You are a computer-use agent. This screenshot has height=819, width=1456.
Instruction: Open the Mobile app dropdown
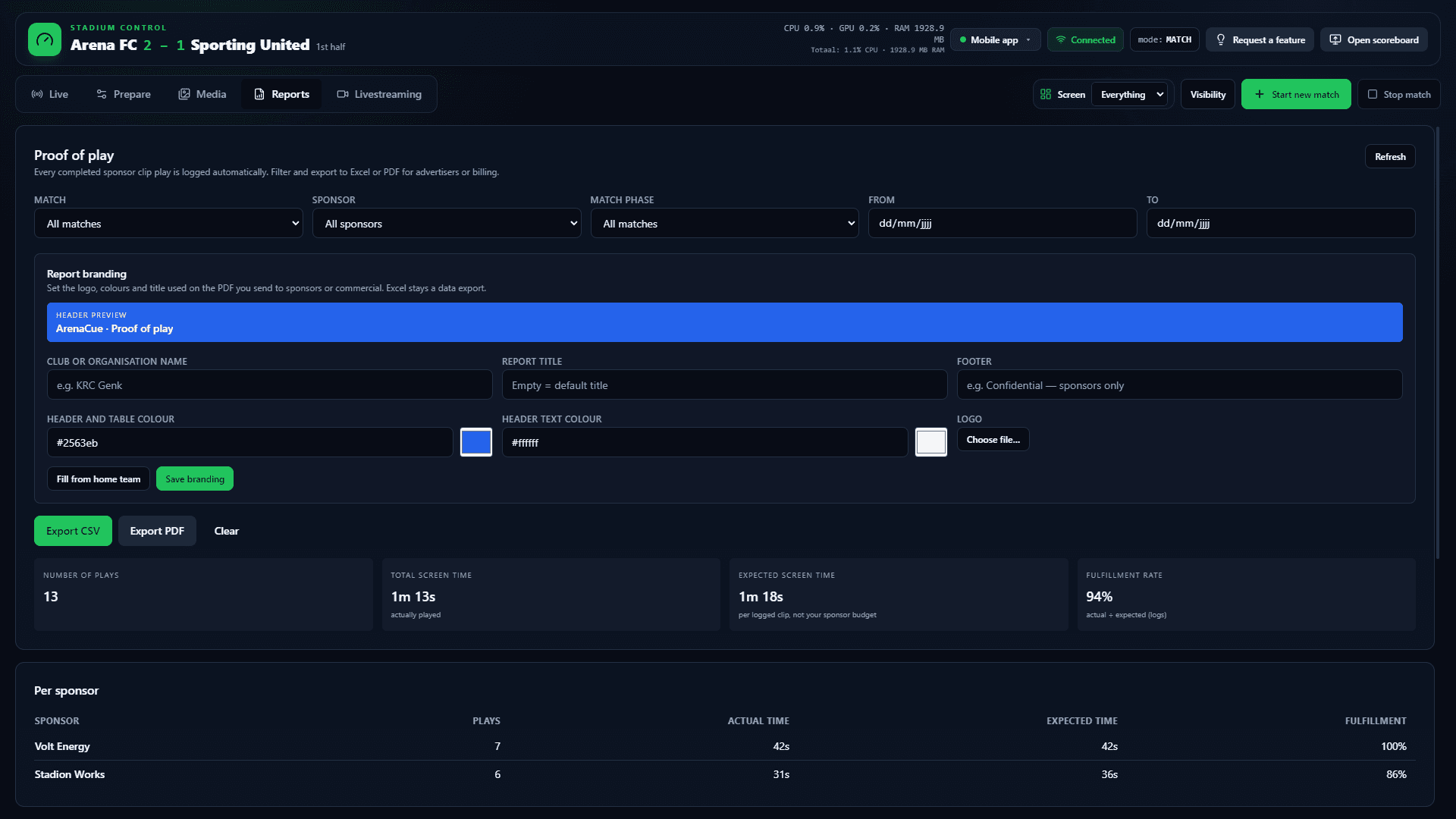(996, 39)
